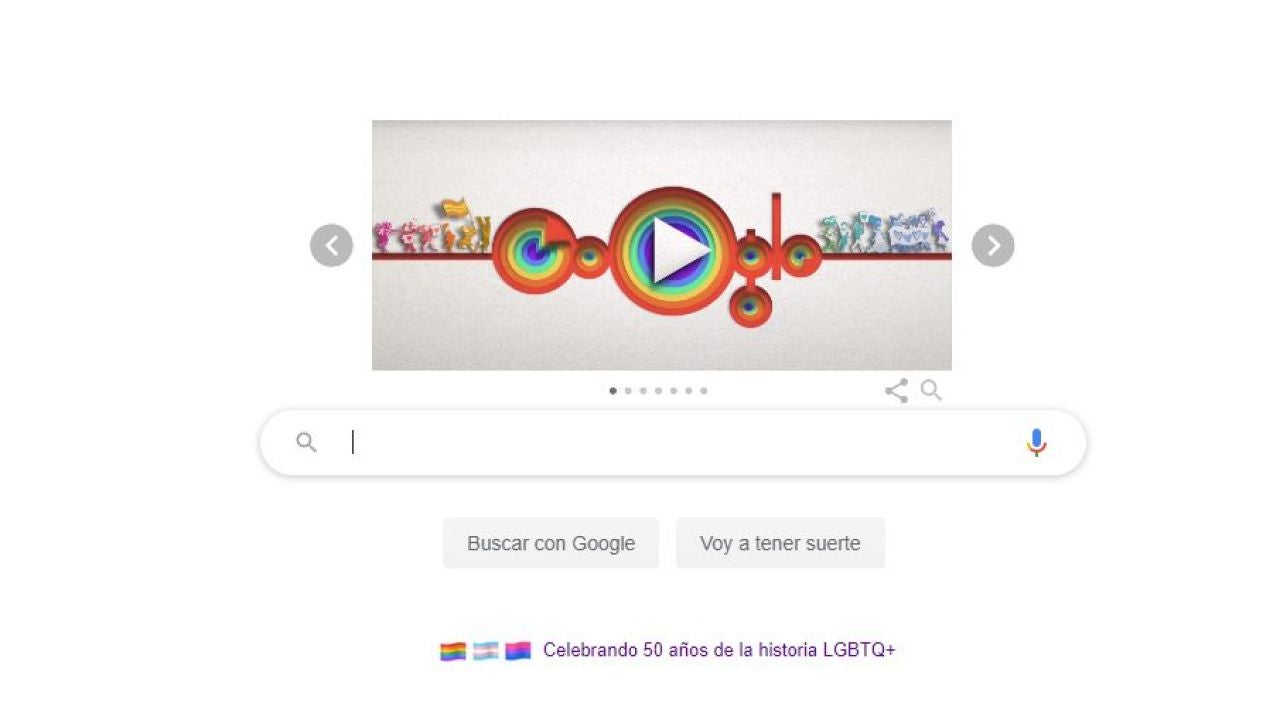This screenshot has width=1280, height=720.
Task: Click the Voy a tener suerte button
Action: pyautogui.click(x=780, y=543)
